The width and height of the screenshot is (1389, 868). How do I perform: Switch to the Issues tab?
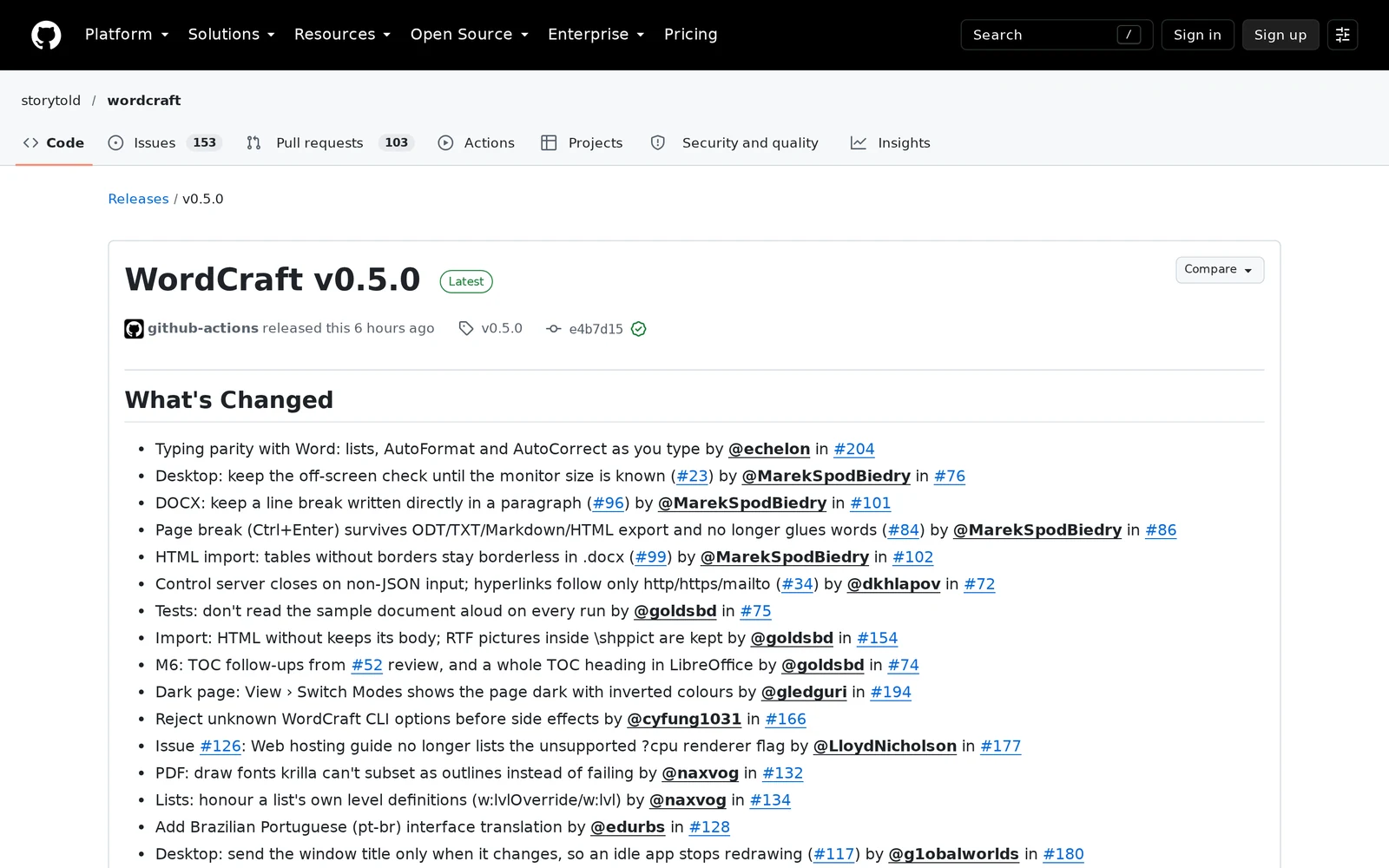coord(165,143)
